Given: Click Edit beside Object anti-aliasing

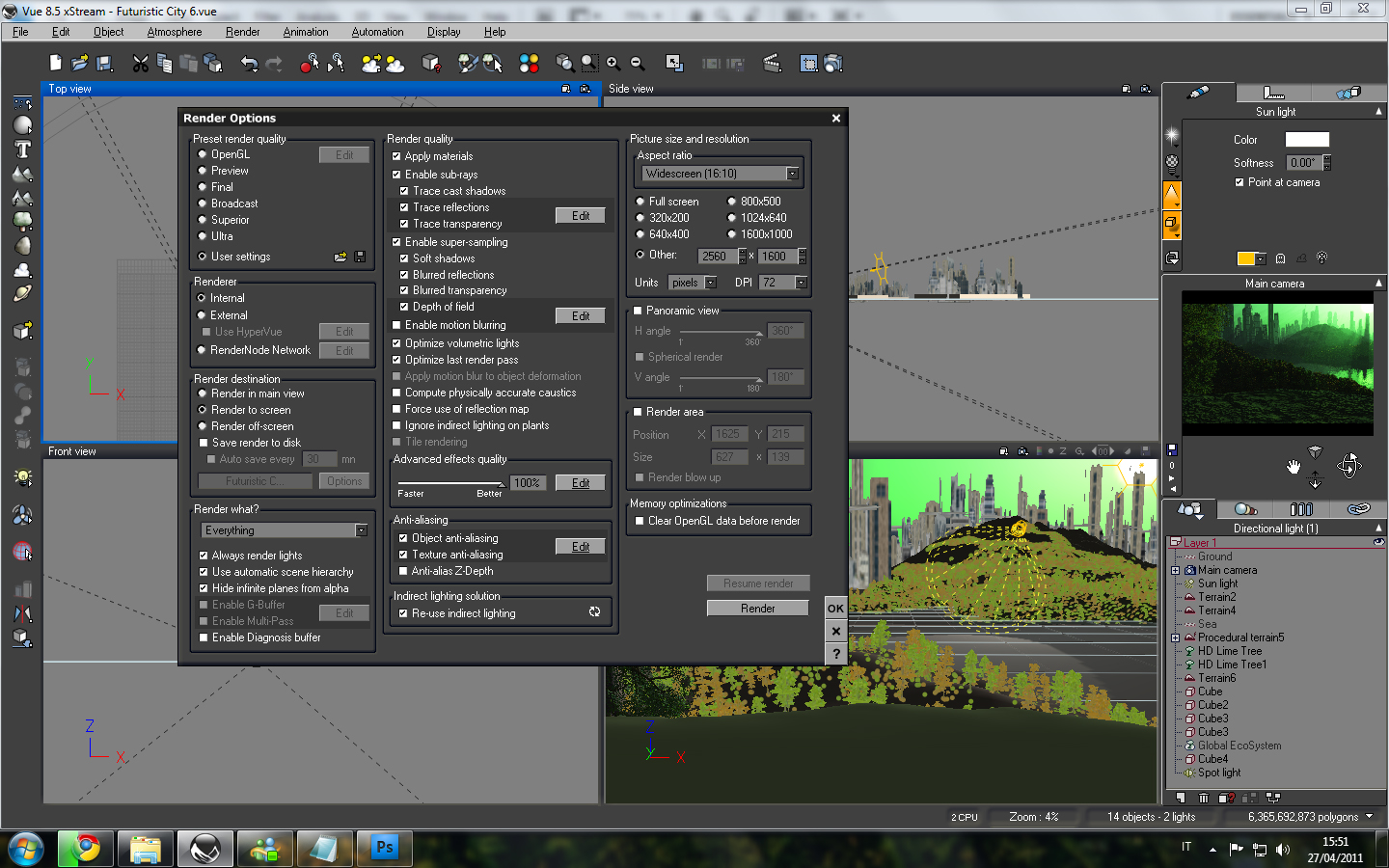Looking at the screenshot, I should pyautogui.click(x=581, y=547).
